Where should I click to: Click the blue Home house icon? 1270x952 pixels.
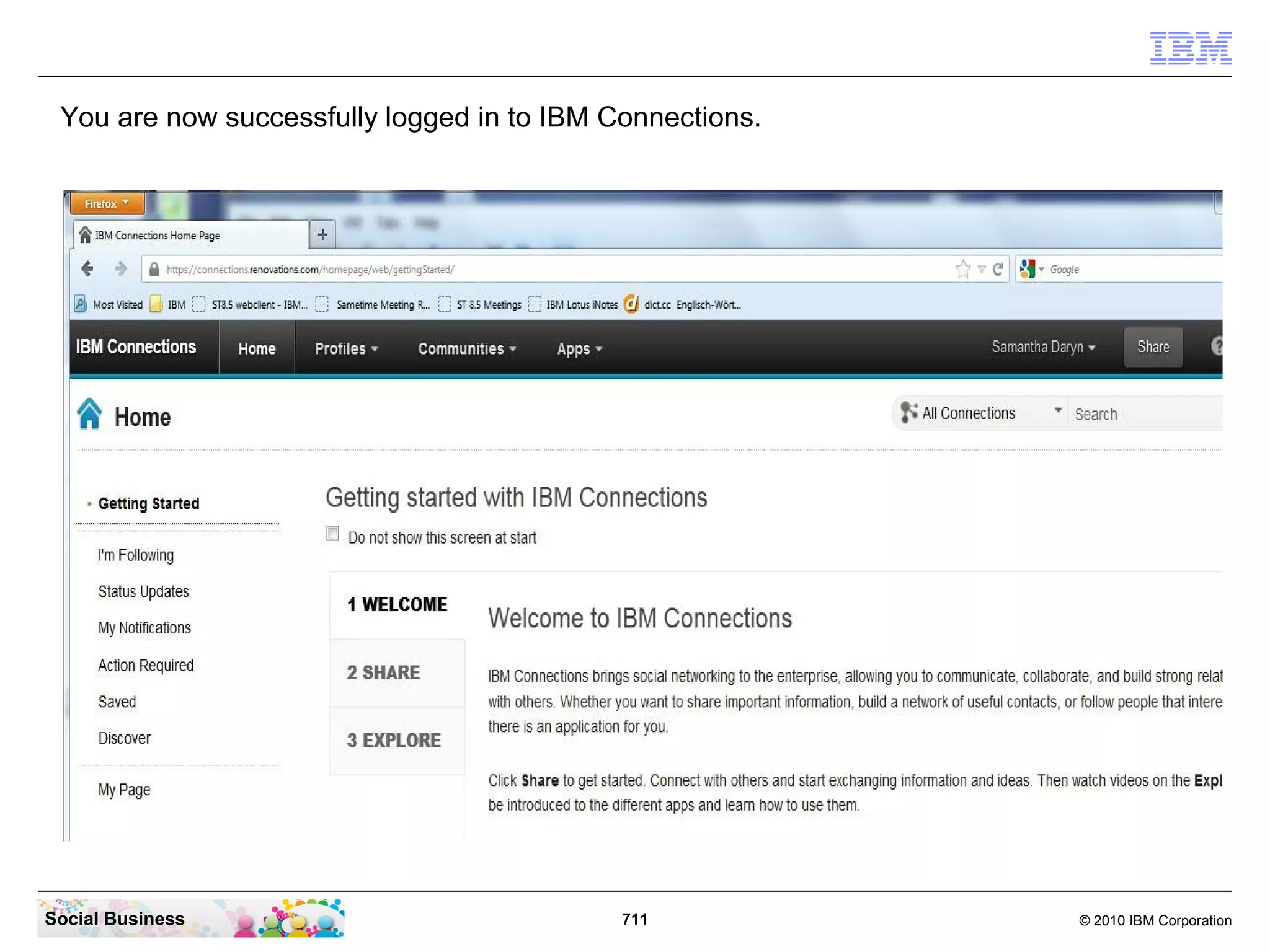(x=89, y=413)
